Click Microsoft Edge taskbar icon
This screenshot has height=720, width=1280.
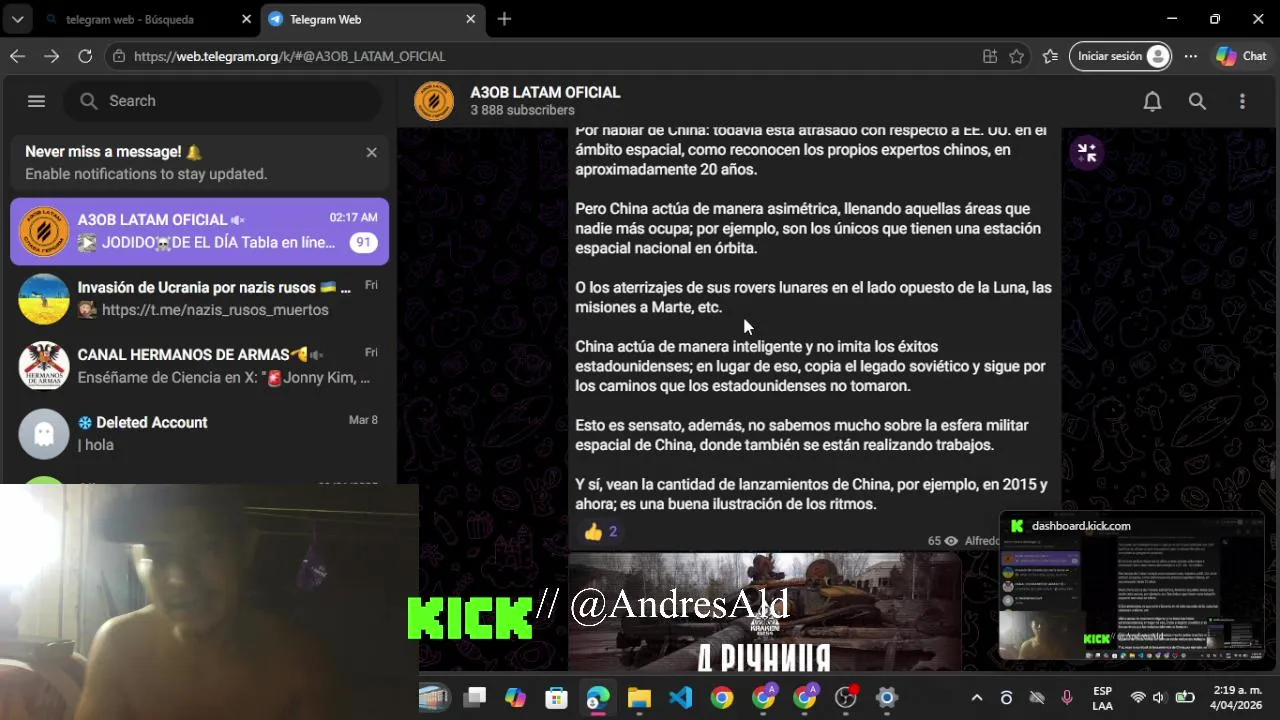coord(598,698)
